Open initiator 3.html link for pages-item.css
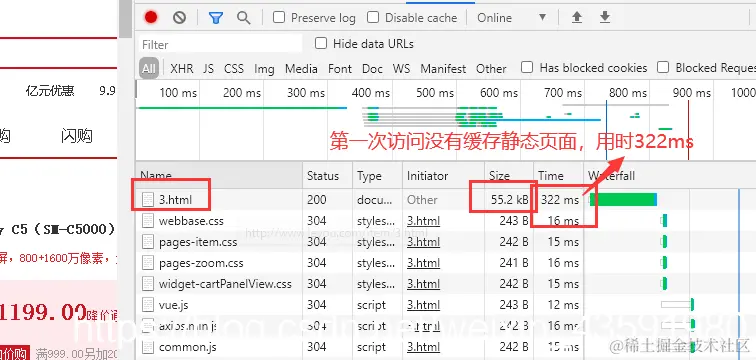The height and width of the screenshot is (360, 756). tap(423, 242)
